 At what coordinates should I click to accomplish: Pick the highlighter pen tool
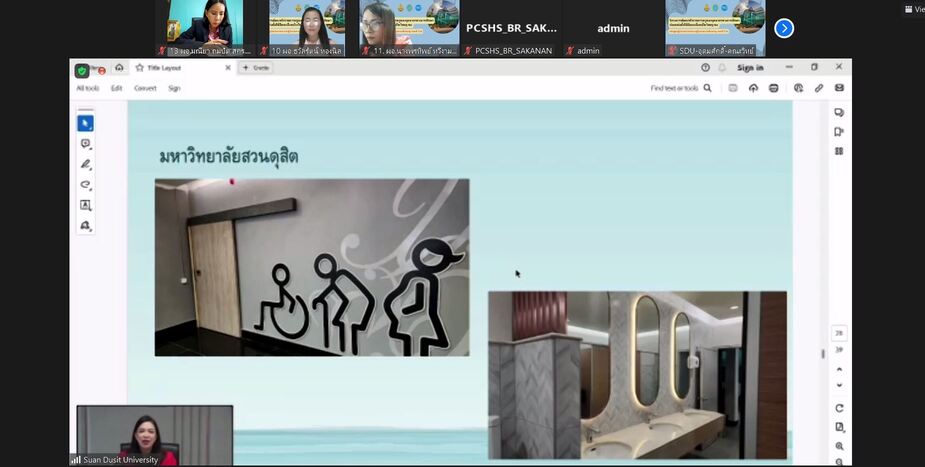click(x=86, y=165)
